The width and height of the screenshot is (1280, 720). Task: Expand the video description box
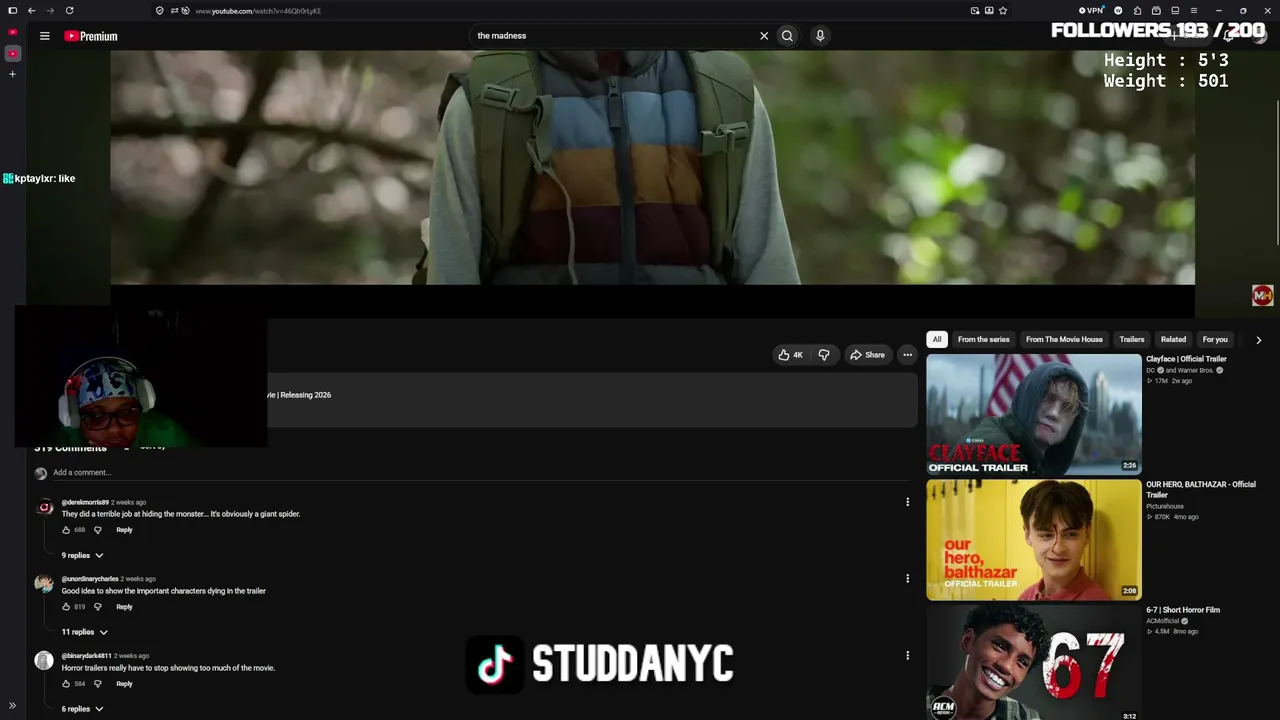592,400
